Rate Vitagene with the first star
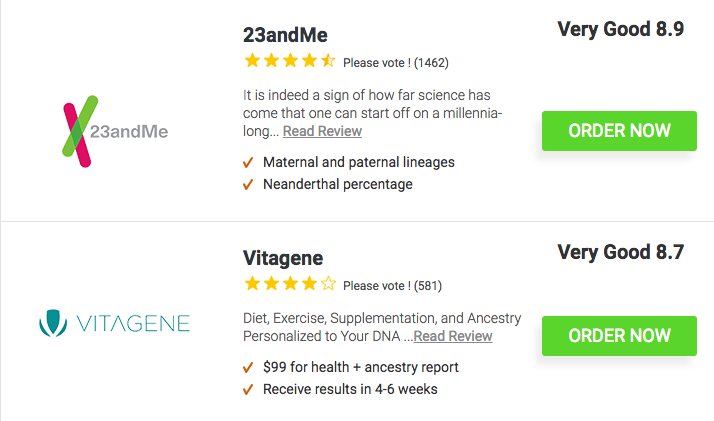 coord(252,284)
